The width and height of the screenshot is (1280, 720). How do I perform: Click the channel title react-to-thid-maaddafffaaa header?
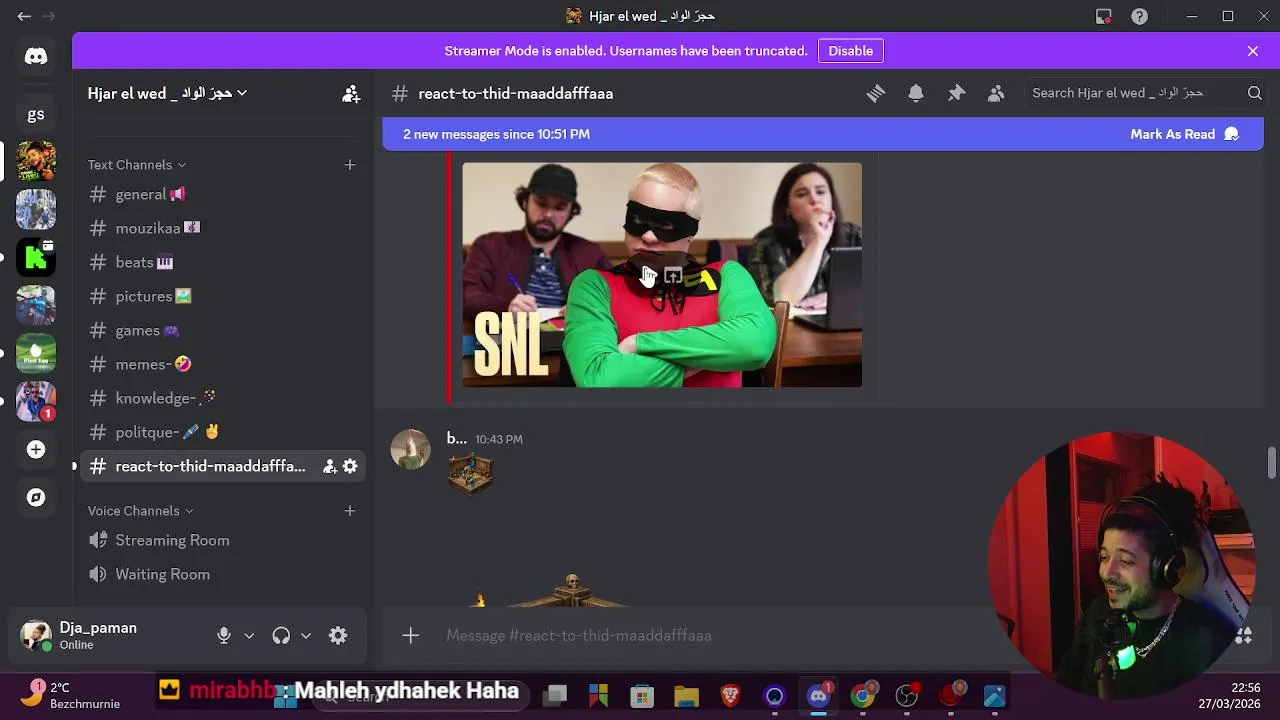tap(515, 93)
